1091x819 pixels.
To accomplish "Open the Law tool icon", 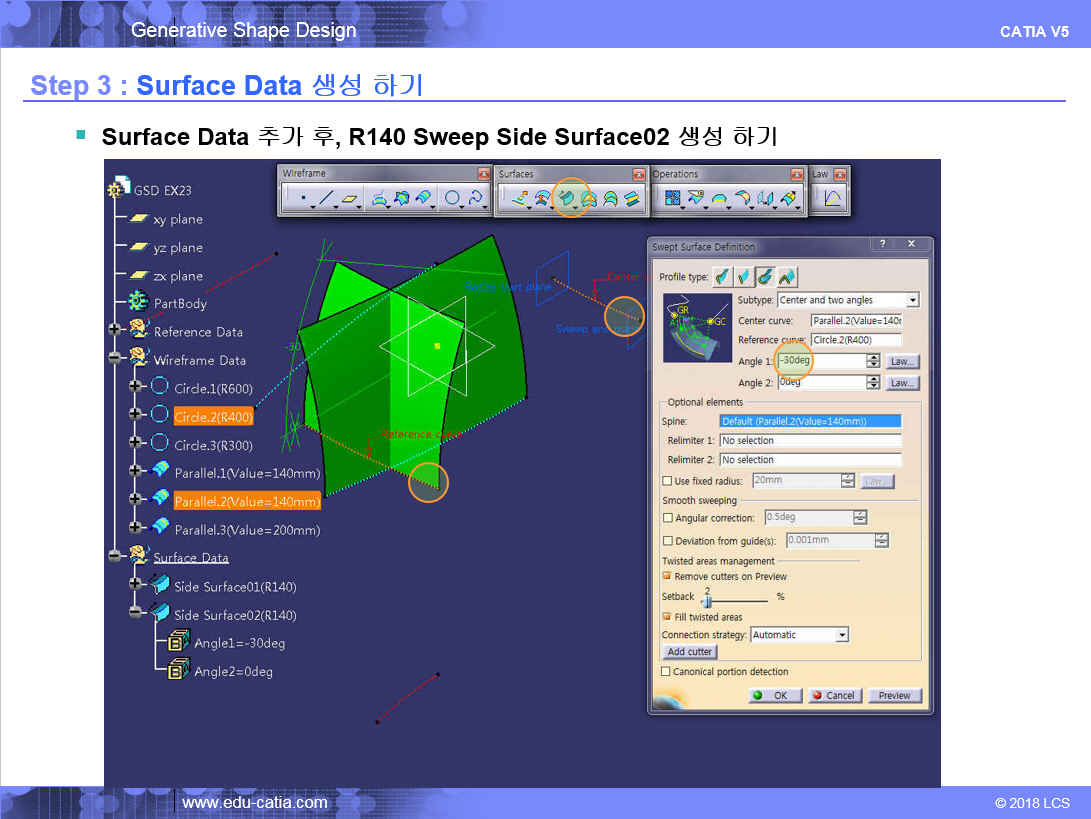I will click(832, 199).
